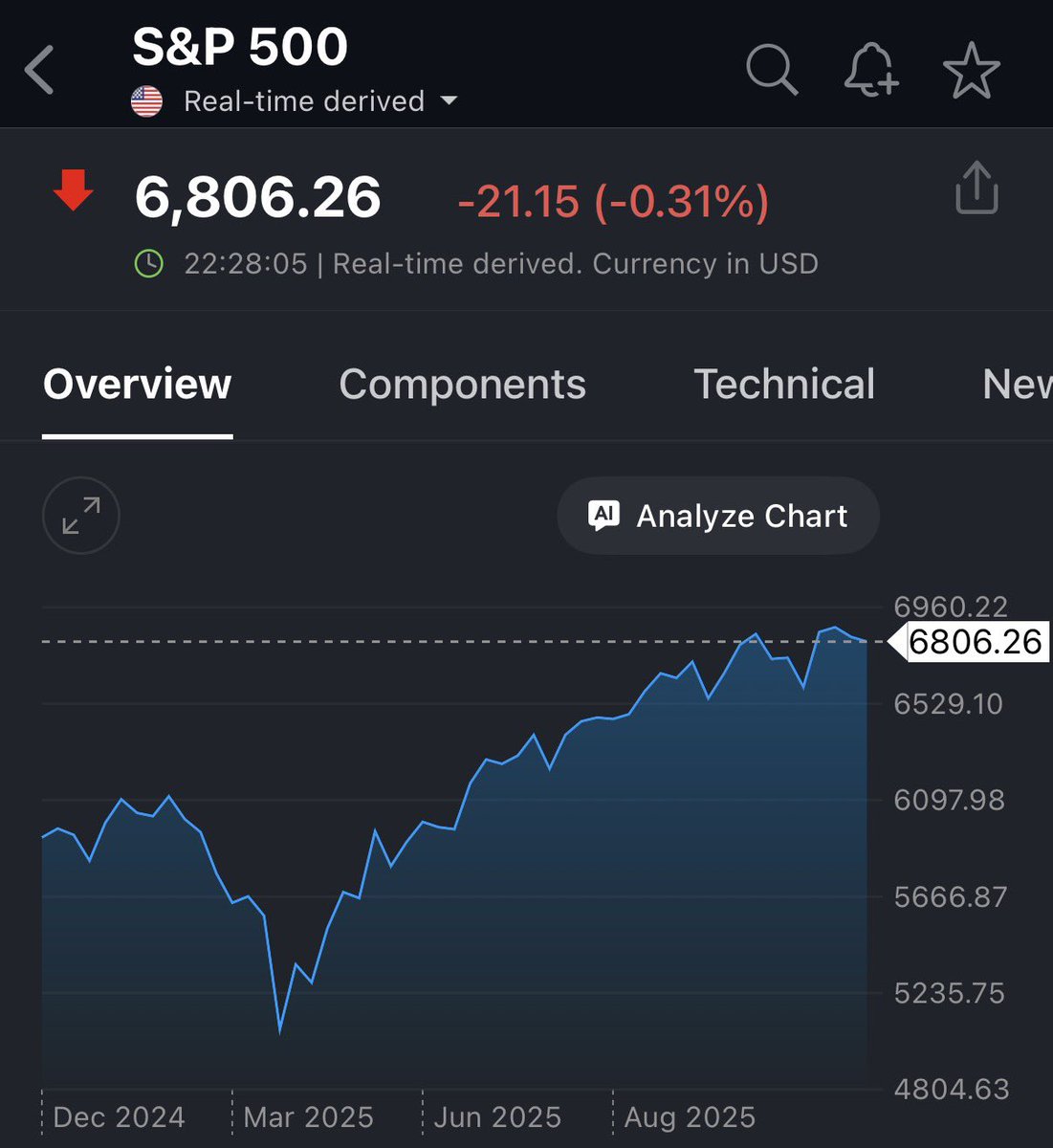Expand chart to fullscreen icon
1053x1148 pixels.
[x=81, y=516]
